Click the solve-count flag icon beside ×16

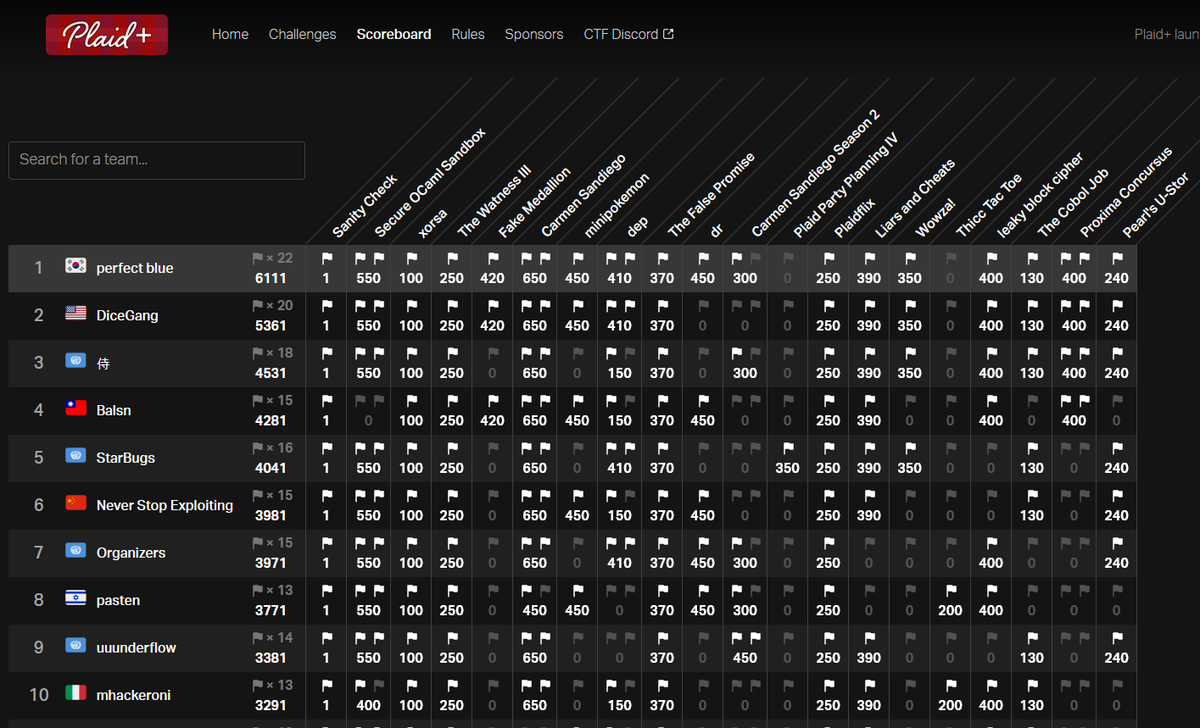click(x=257, y=448)
